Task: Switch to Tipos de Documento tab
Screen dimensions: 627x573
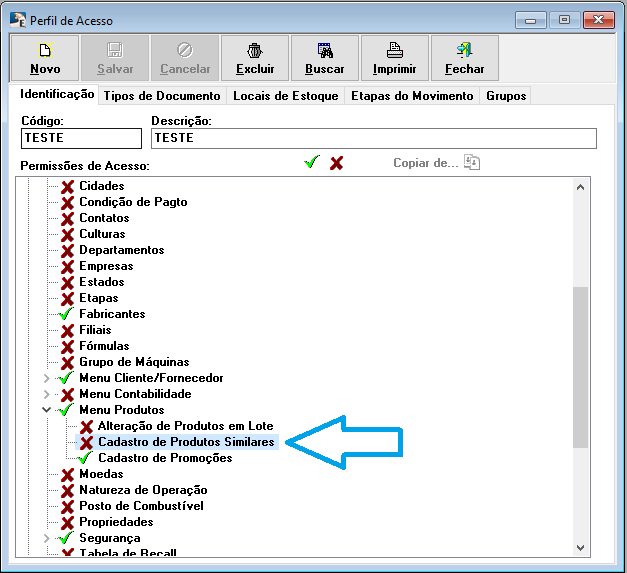Action: (163, 96)
